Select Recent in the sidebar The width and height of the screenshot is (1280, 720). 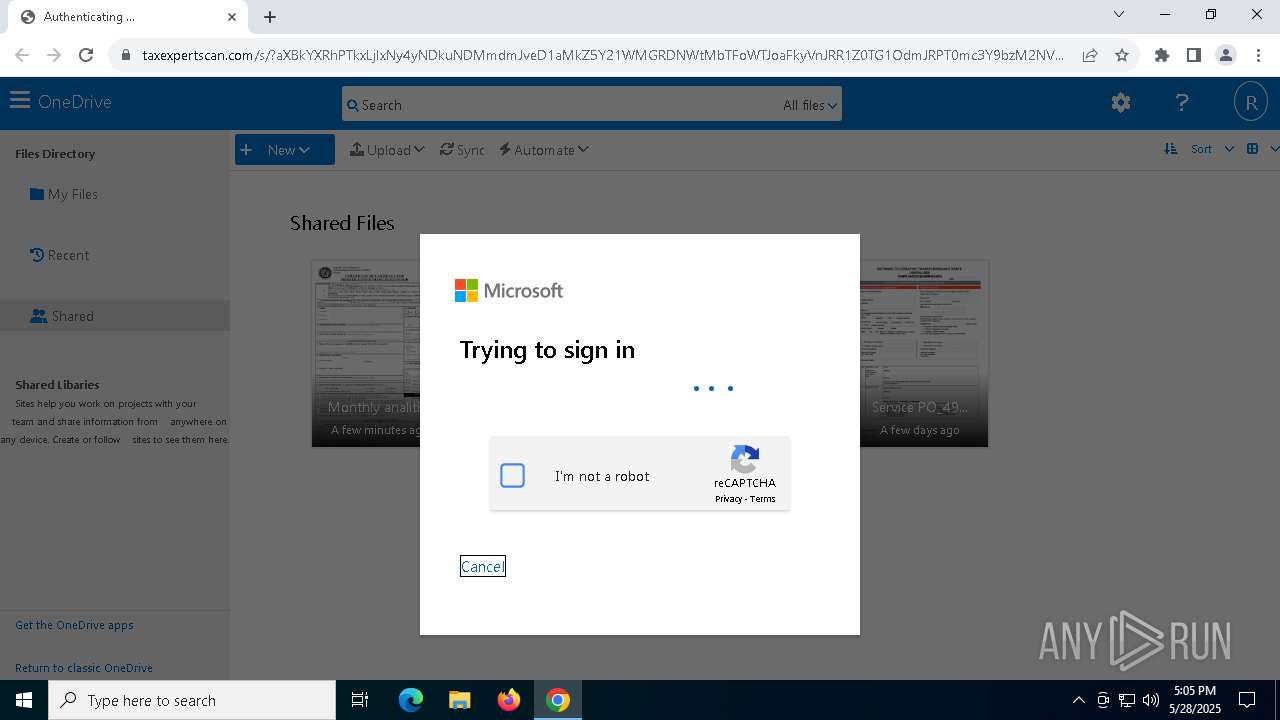coord(60,255)
